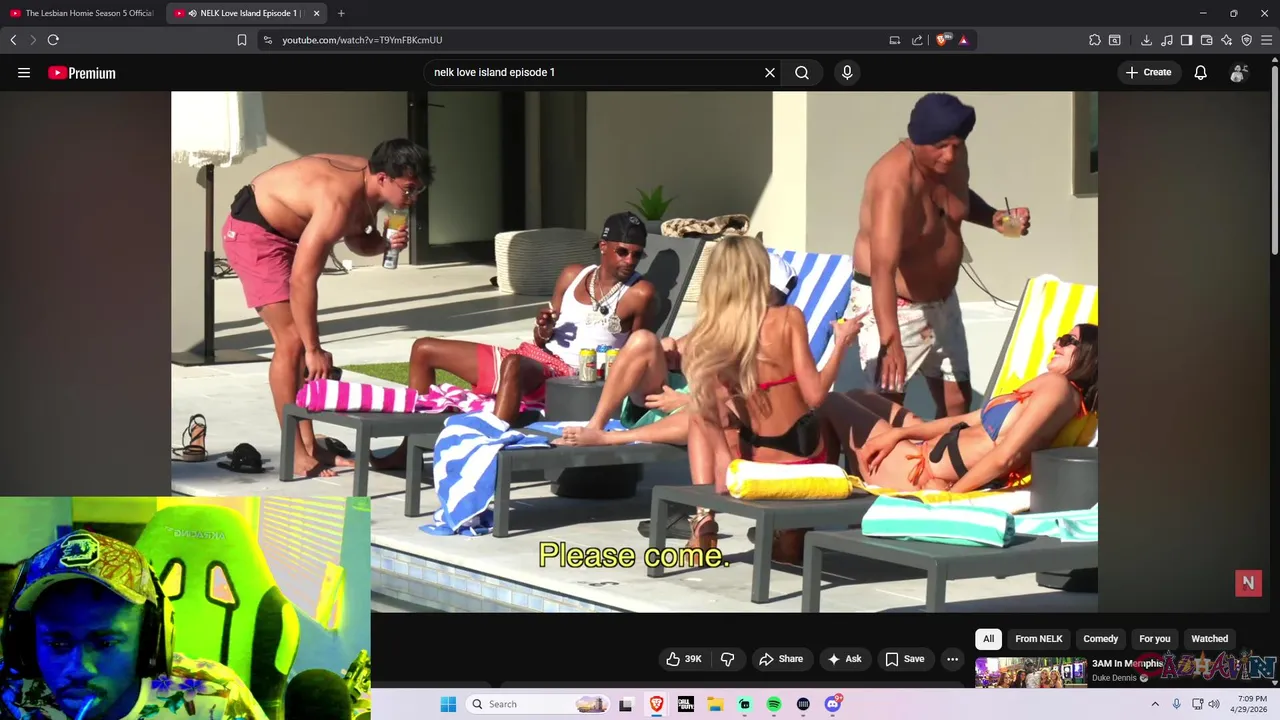Ask about this video
The height and width of the screenshot is (720, 1280).
(x=844, y=659)
